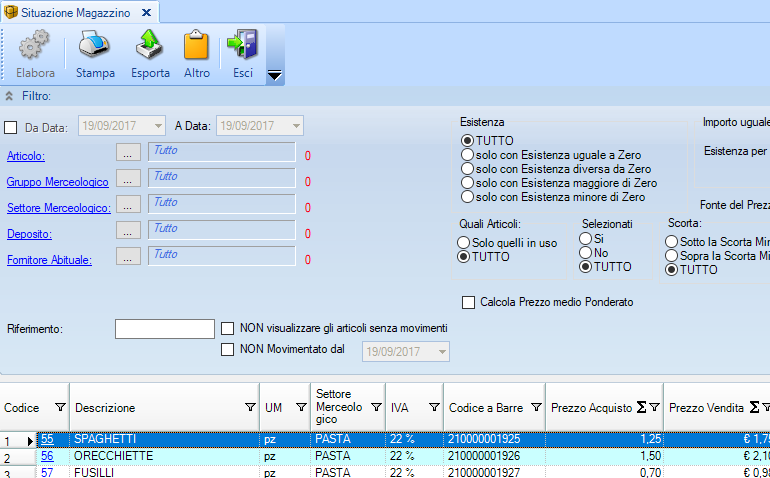Open the Altro clipboard tool
Image resolution: width=770 pixels, height=478 pixels.
(x=197, y=47)
